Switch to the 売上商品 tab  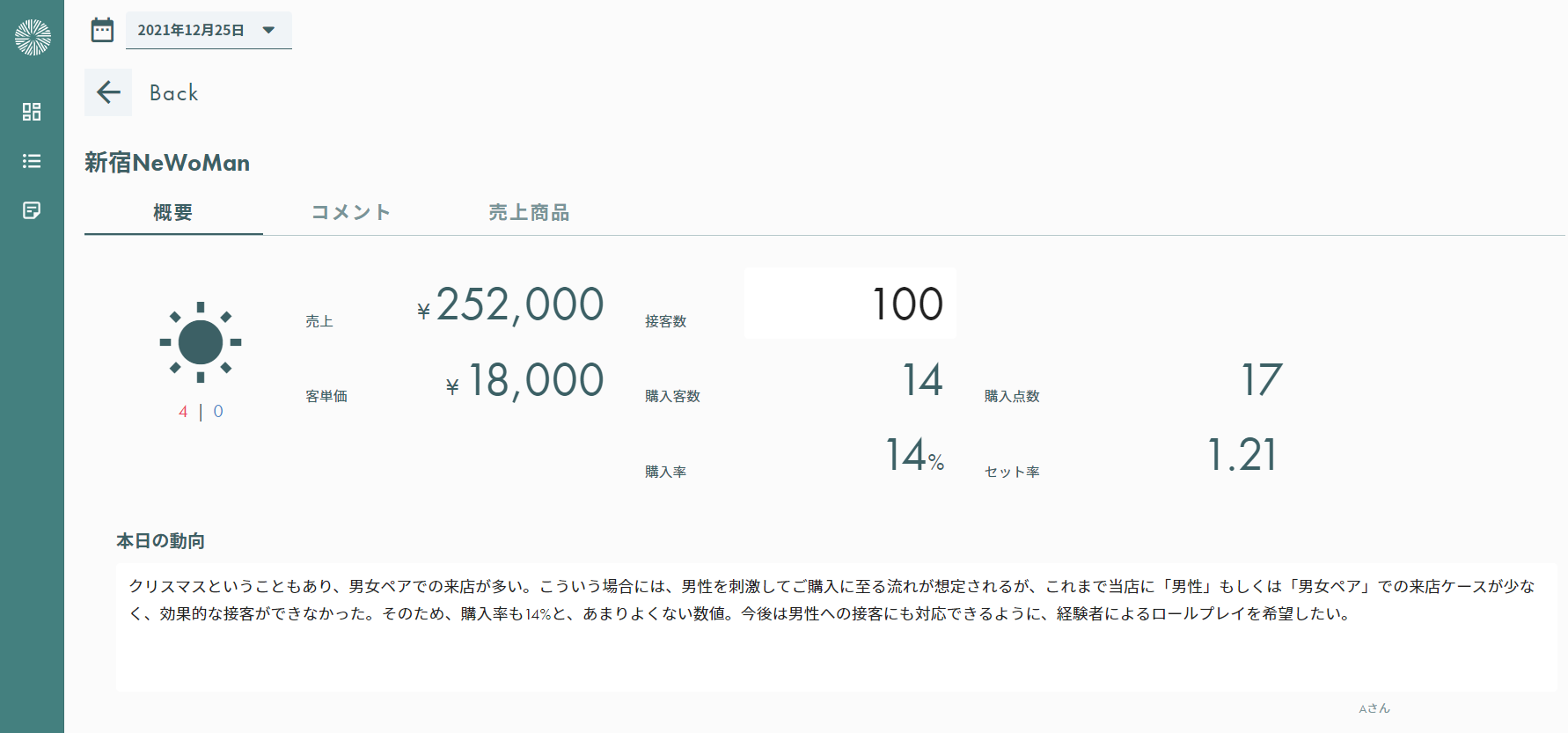529,212
